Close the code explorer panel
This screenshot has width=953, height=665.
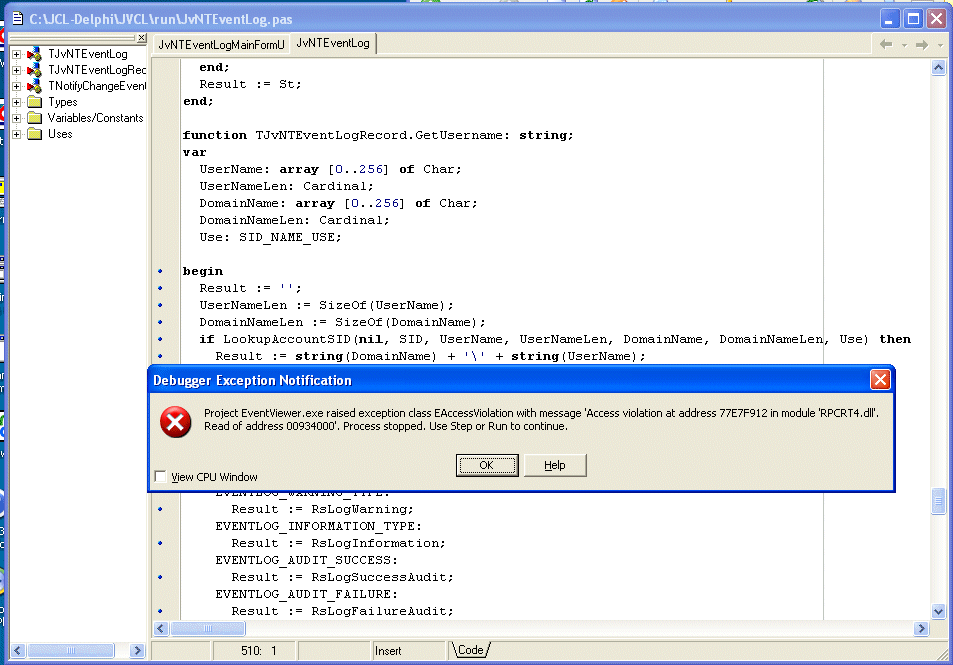coord(142,39)
